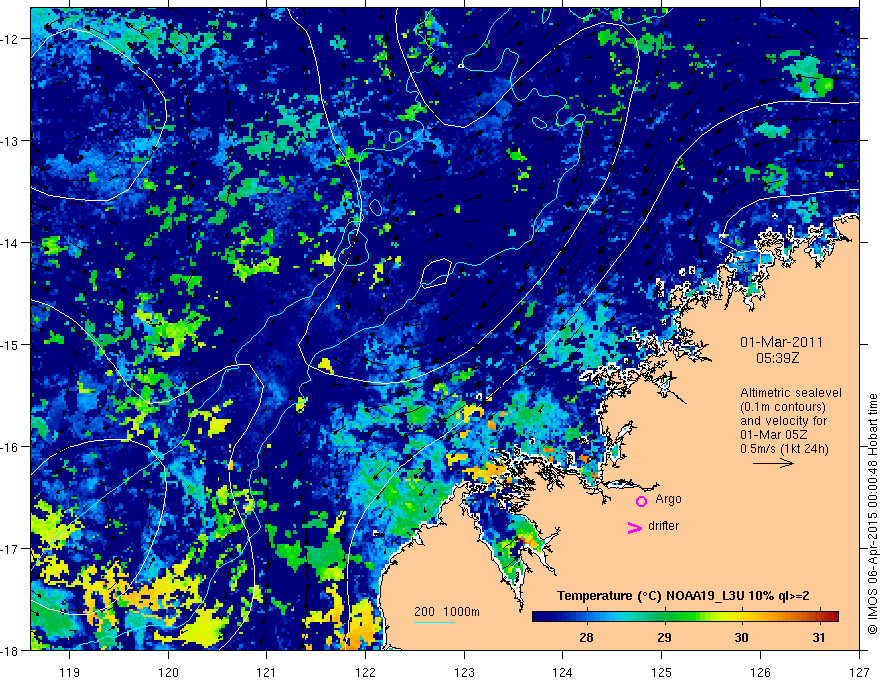Click the '01-Mar 05Z' legend line
Image resolution: width=880 pixels, height=680 pixels.
[x=775, y=435]
